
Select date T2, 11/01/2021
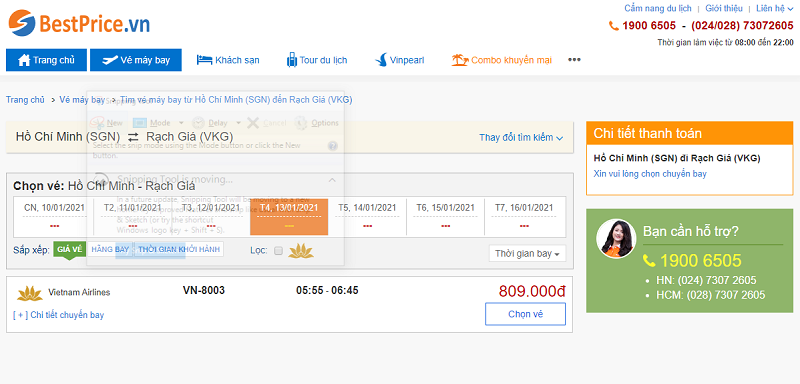coord(132,216)
